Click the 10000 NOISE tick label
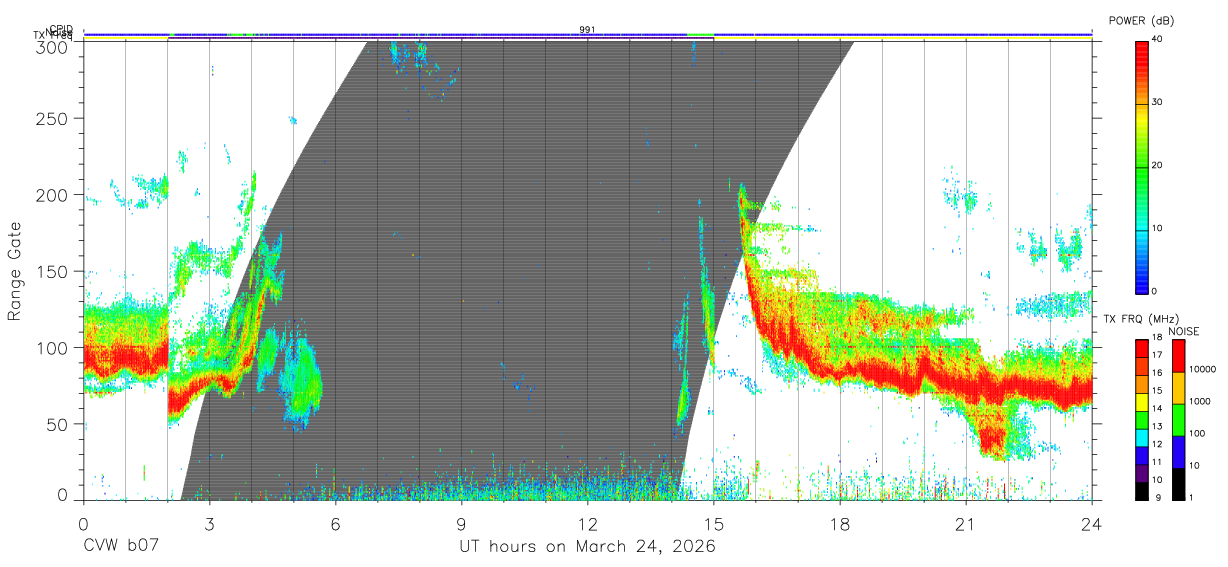 coord(1202,369)
